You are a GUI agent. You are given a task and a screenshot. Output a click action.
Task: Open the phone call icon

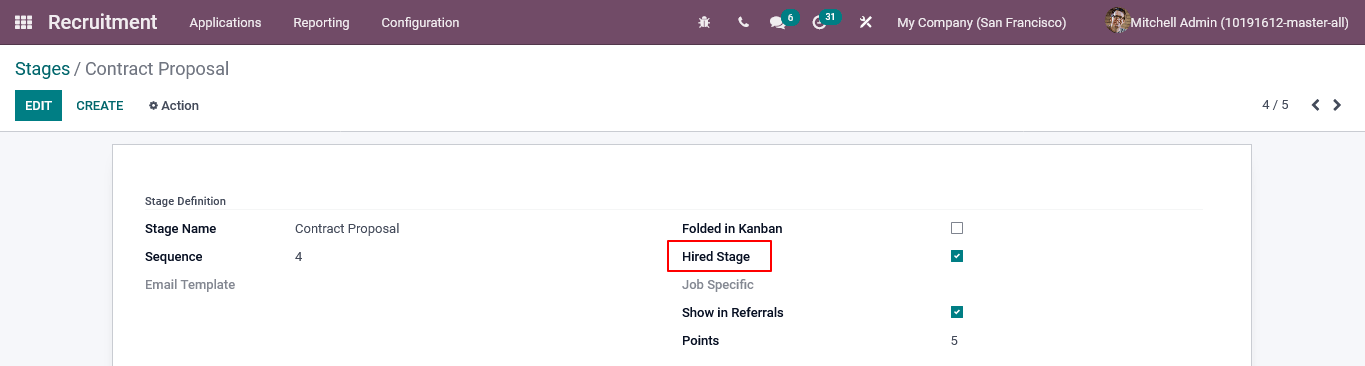(x=743, y=22)
